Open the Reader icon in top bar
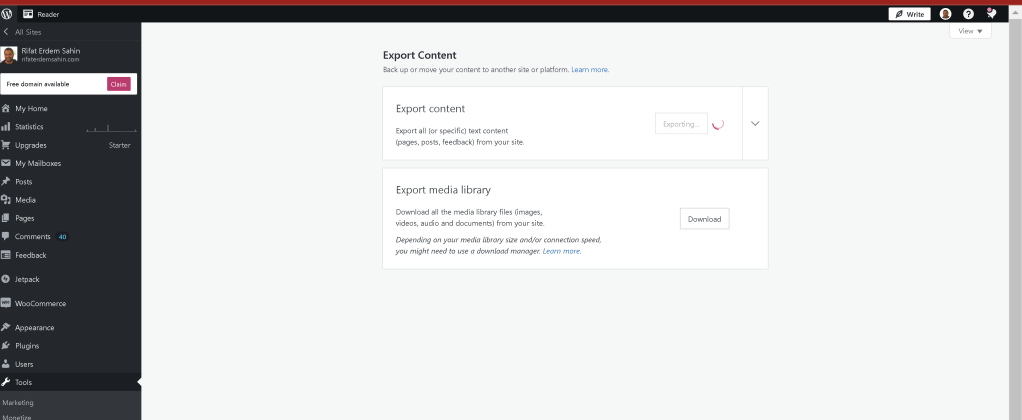The height and width of the screenshot is (420, 1022). [28, 14]
